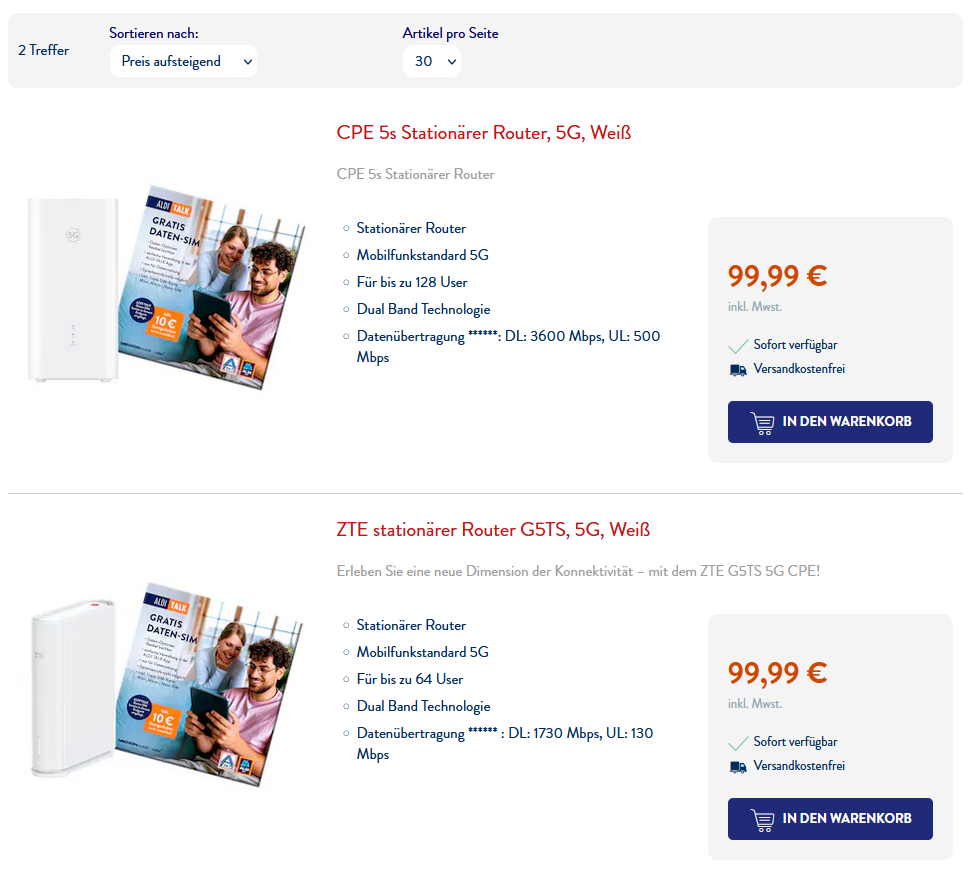The image size is (977, 888).
Task: Click the green checkmark next to Sofort verfügbar (top product)
Action: pos(737,344)
